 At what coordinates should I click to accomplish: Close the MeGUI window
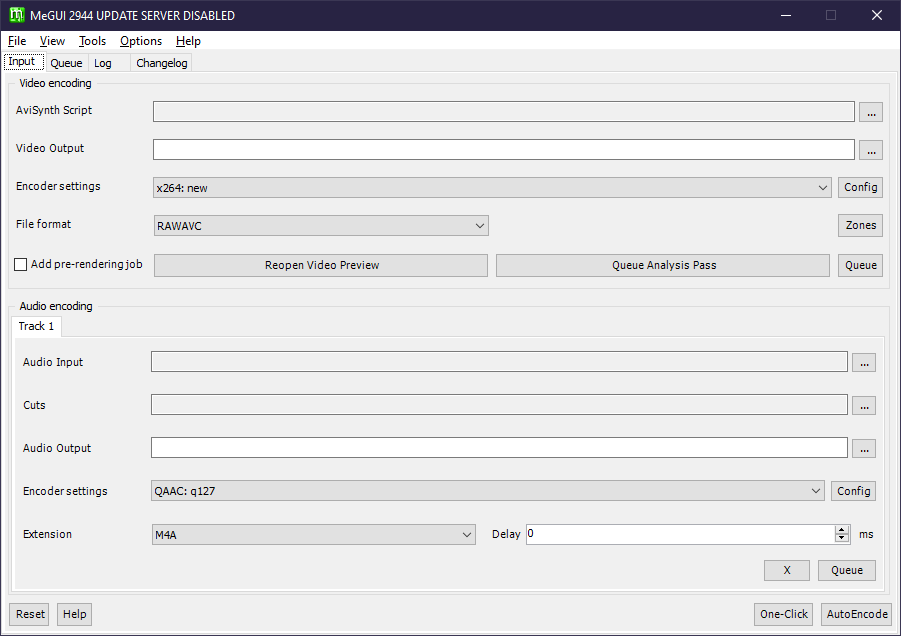click(876, 16)
